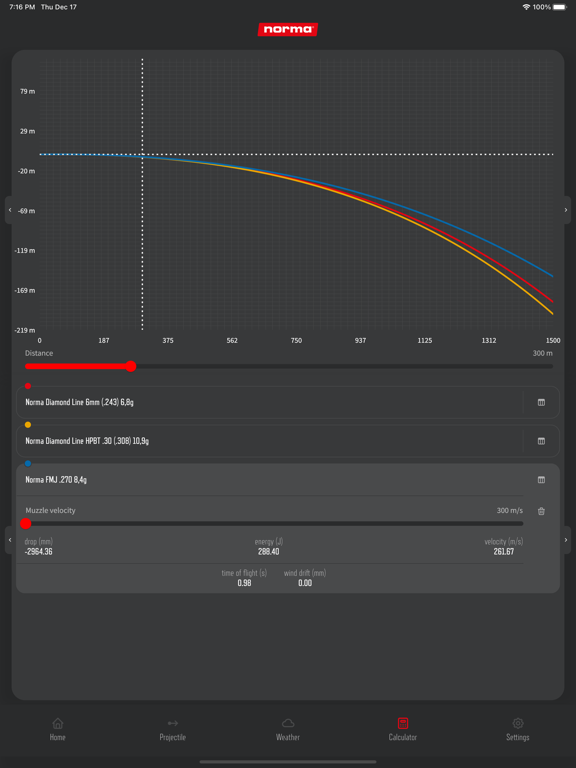The image size is (576, 768).
Task: Click the wind drift value 0.00
Action: point(305,583)
